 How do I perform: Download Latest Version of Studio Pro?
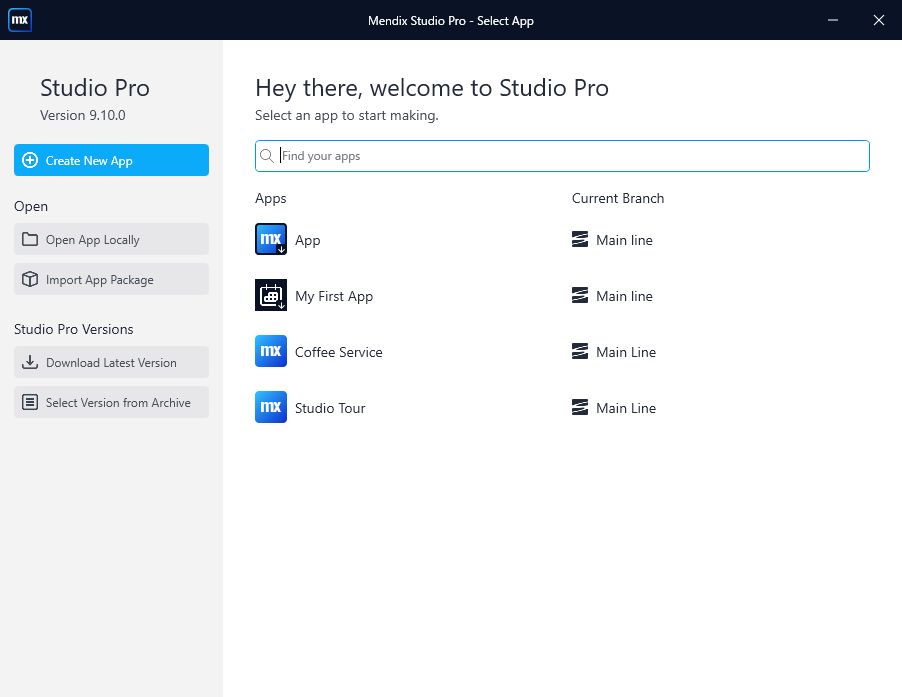tap(112, 362)
